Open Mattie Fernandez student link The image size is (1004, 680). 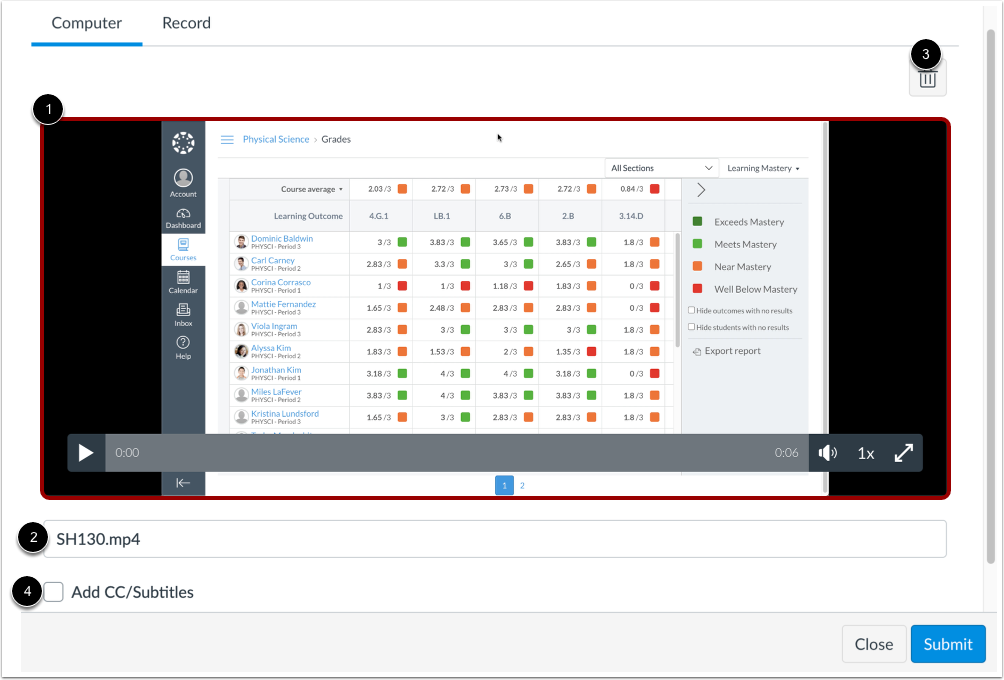pyautogui.click(x=283, y=304)
